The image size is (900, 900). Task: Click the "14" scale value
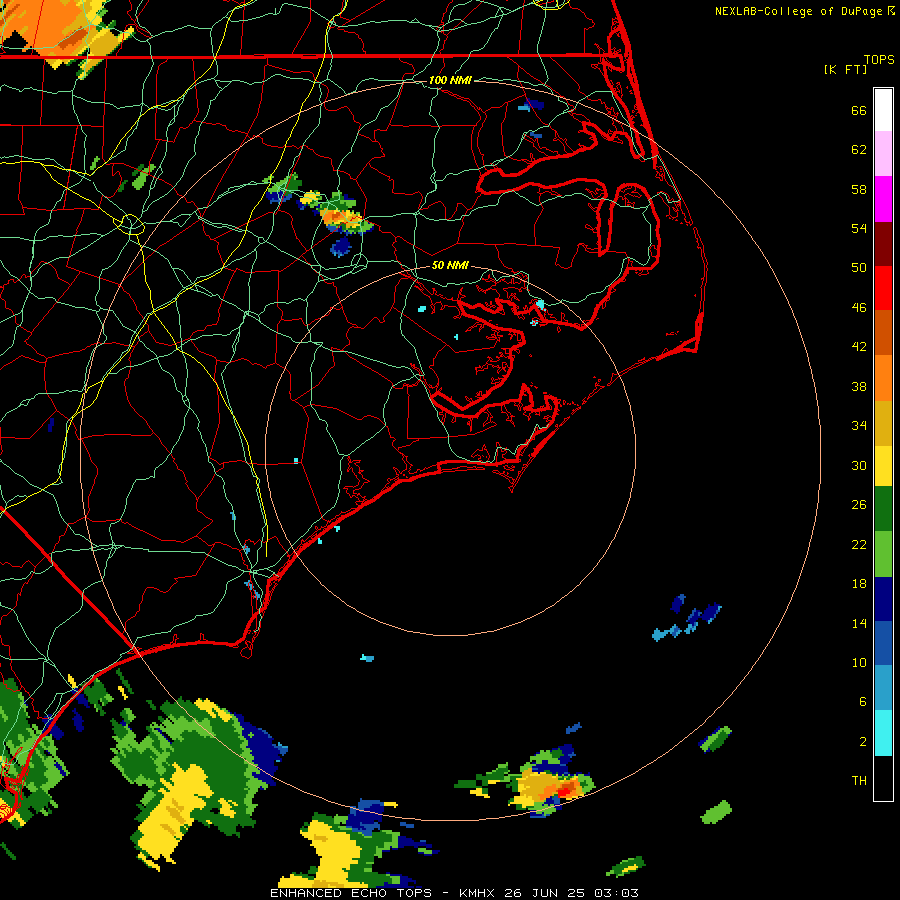click(859, 623)
